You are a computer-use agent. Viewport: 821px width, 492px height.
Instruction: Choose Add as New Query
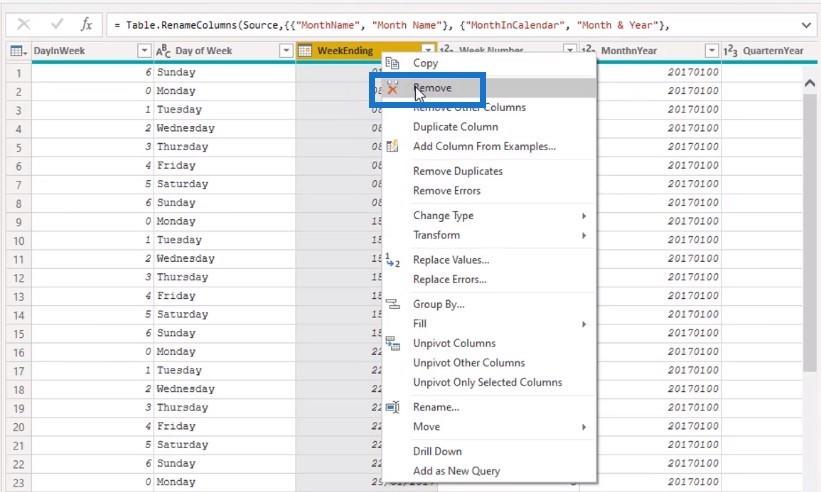pos(489,471)
